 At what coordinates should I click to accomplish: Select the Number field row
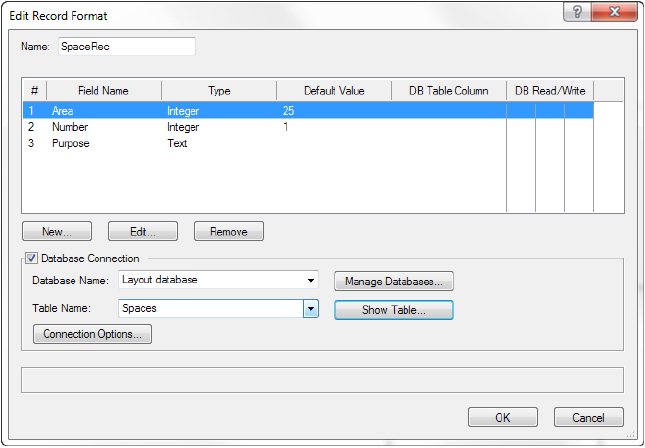coord(70,128)
